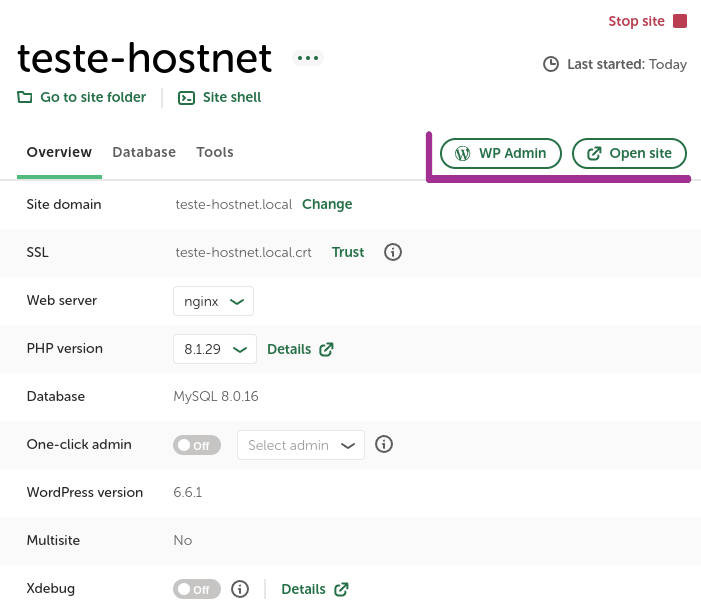The height and width of the screenshot is (613, 701).
Task: Click the external link icon in Open site
Action: [x=594, y=153]
